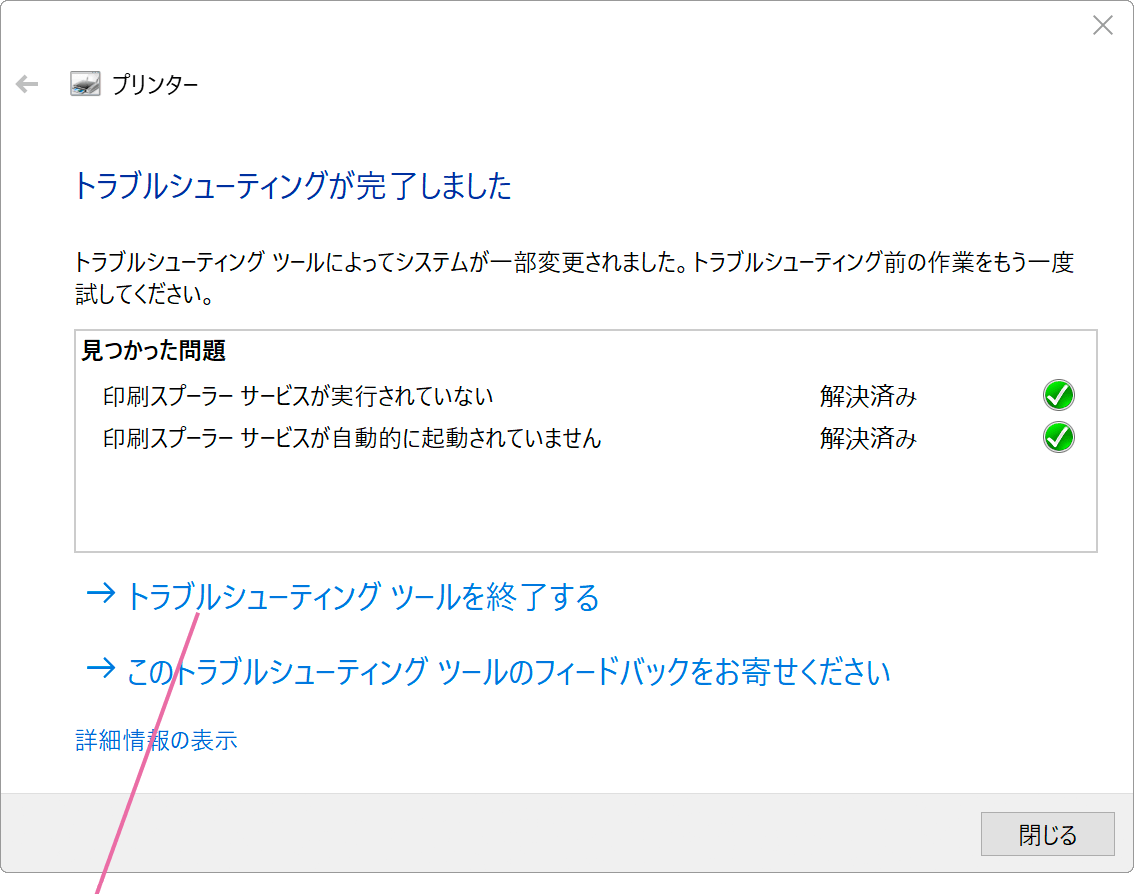Screen dimensions: 1134x894
Task: Click green checkmark for 自動的に起動されていません
Action: click(x=1058, y=438)
